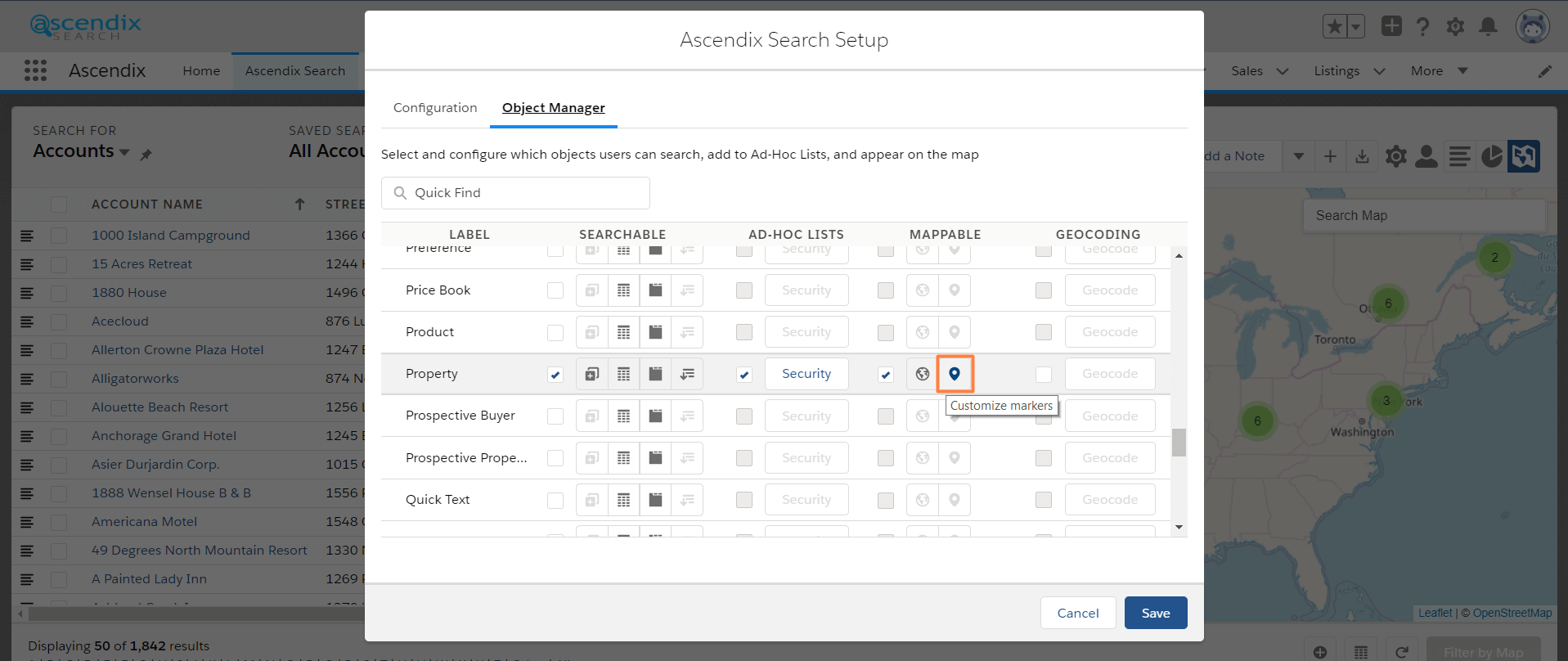This screenshot has height=661, width=1568.
Task: Open row actions menu for Acecloud
Action: point(27,322)
